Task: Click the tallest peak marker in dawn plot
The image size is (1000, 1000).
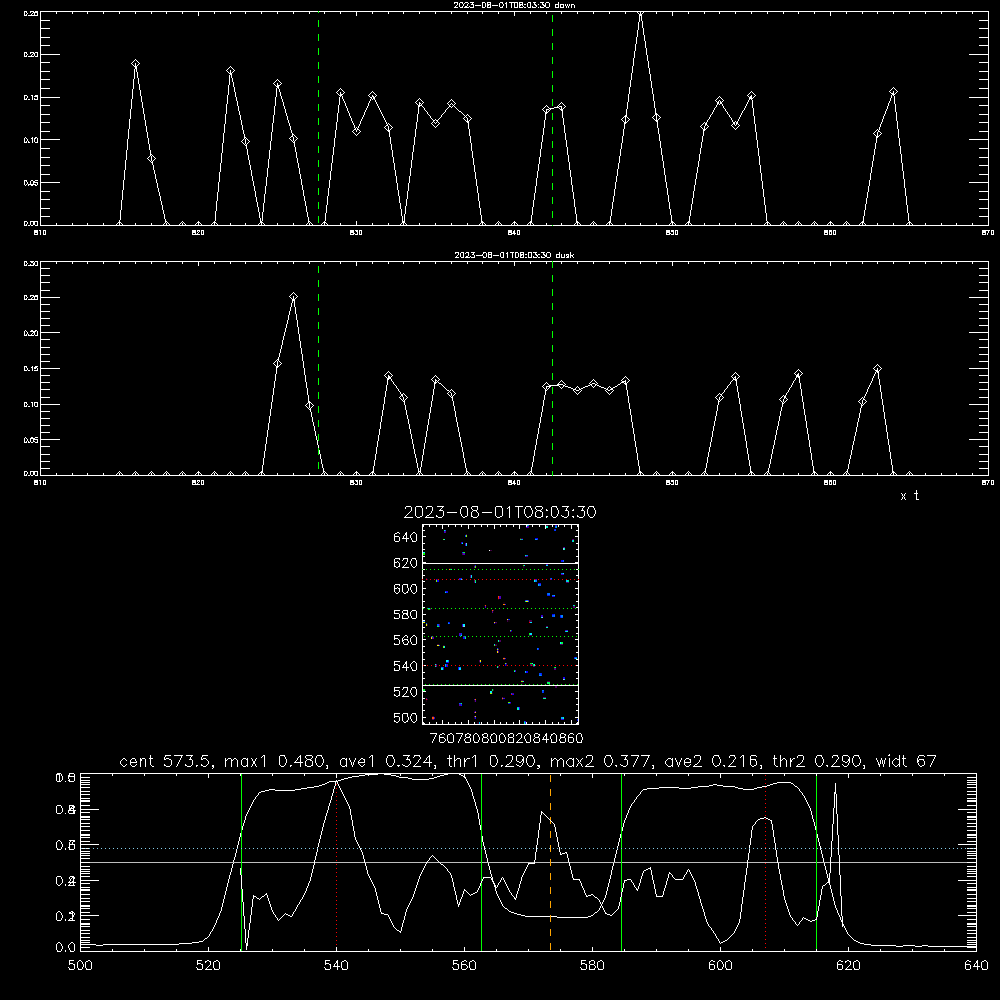Action: point(641,13)
